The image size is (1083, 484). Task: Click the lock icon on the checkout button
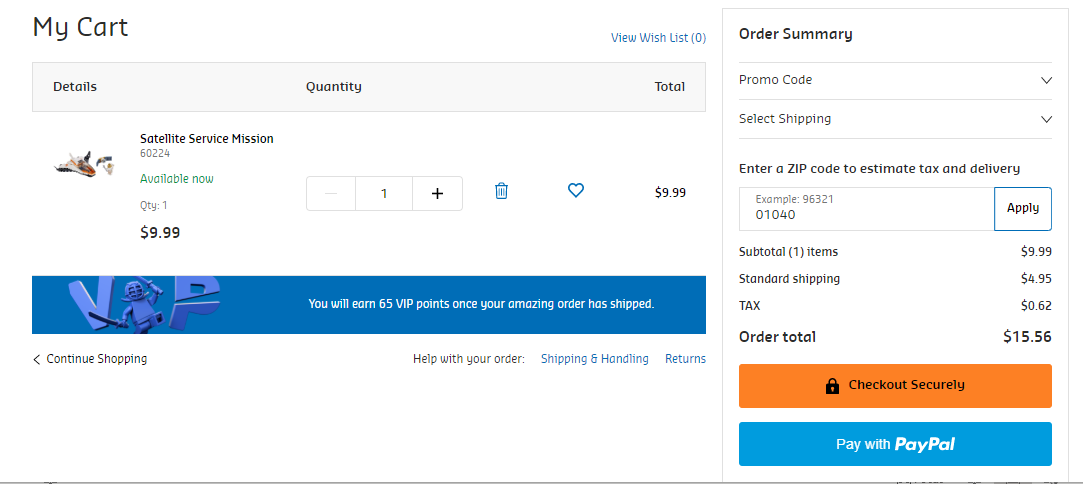(832, 385)
